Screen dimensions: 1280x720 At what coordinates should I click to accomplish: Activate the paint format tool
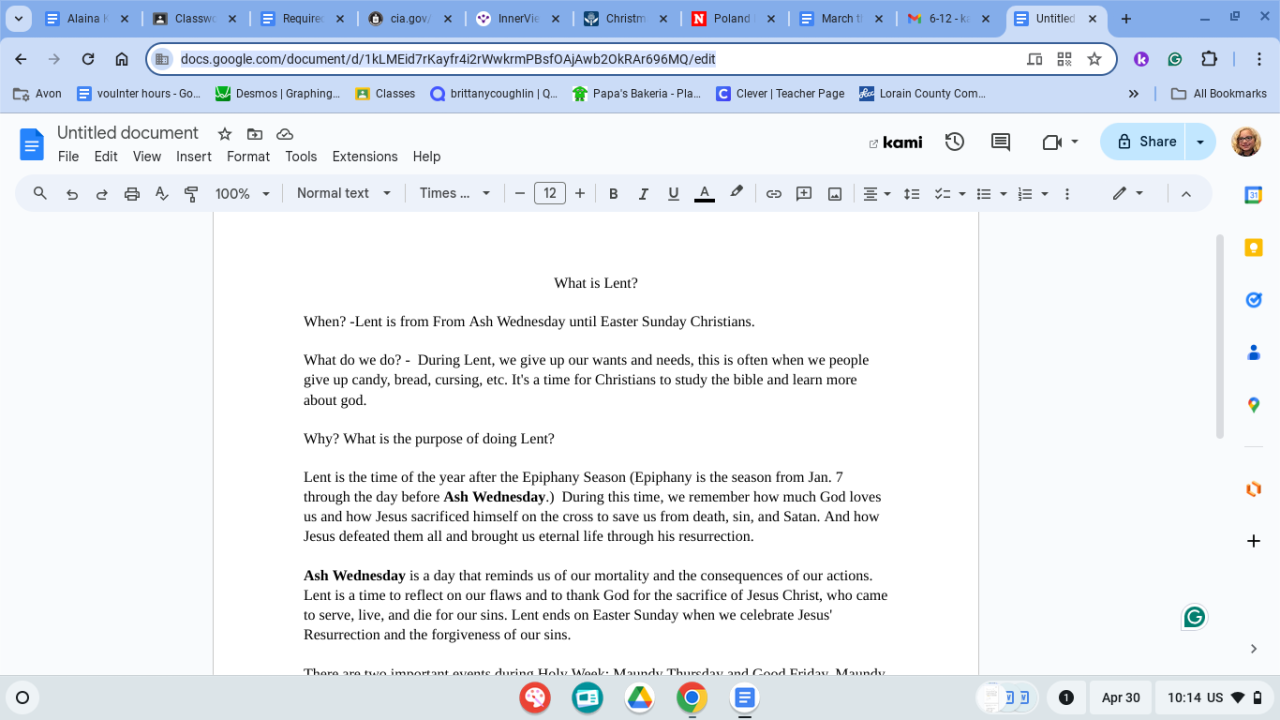(191, 194)
